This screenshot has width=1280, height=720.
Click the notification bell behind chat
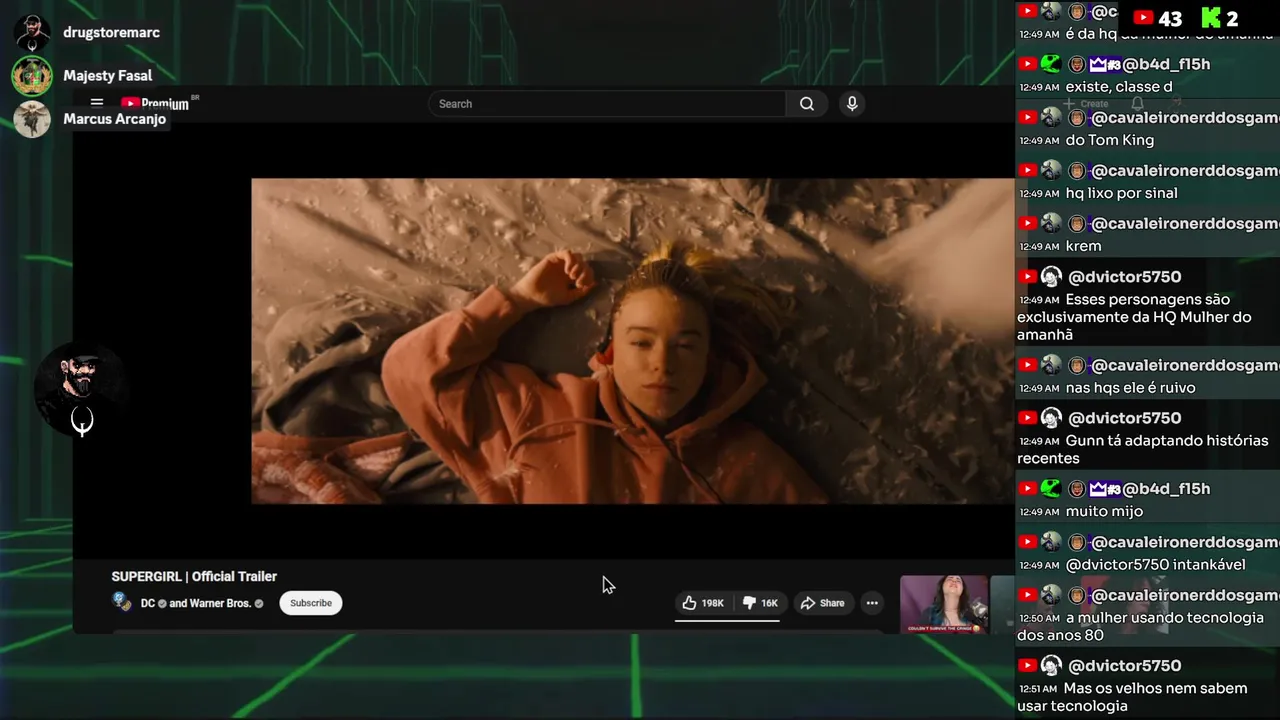point(1137,104)
